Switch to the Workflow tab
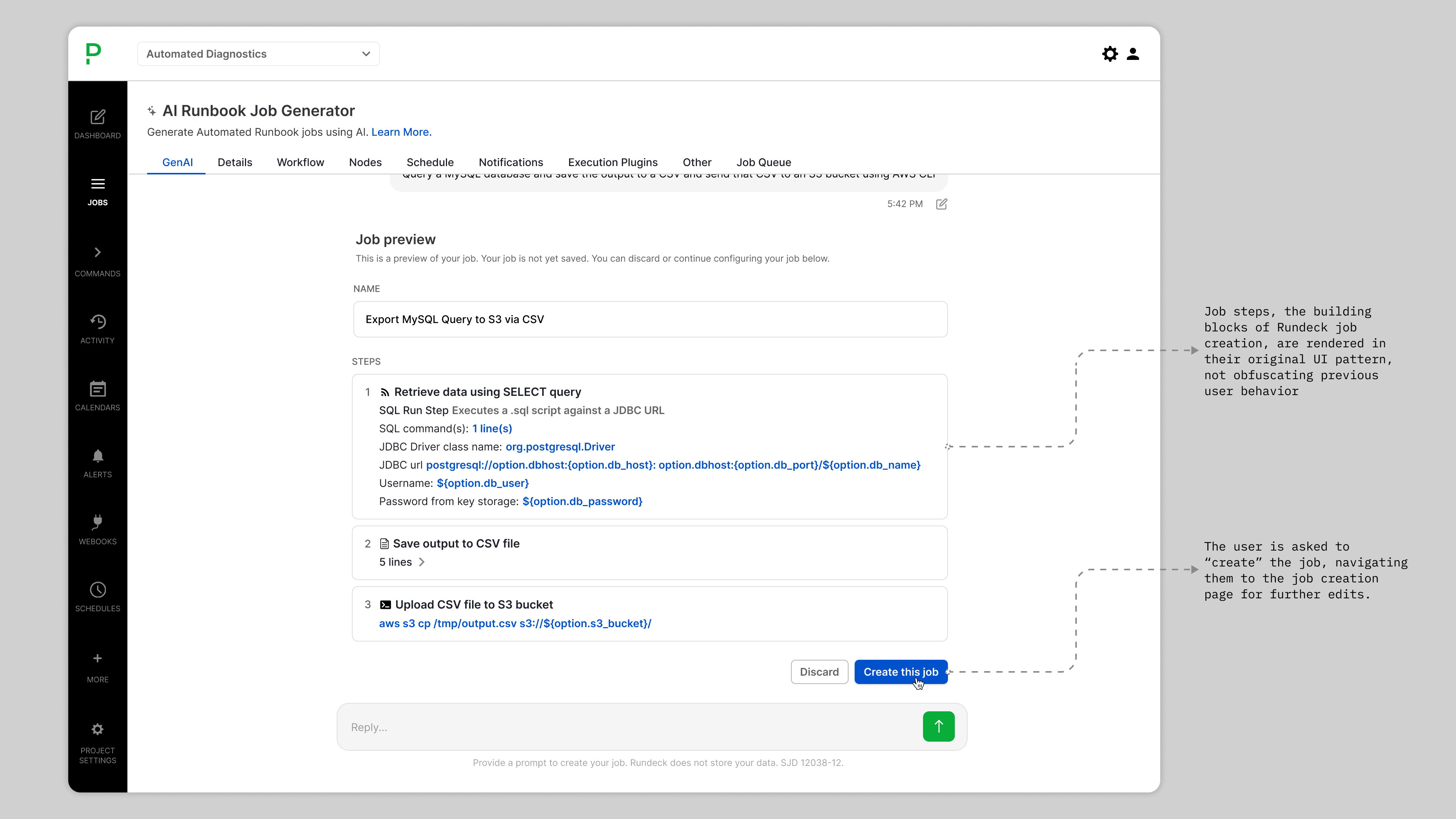The image size is (1456, 819). coord(300,162)
